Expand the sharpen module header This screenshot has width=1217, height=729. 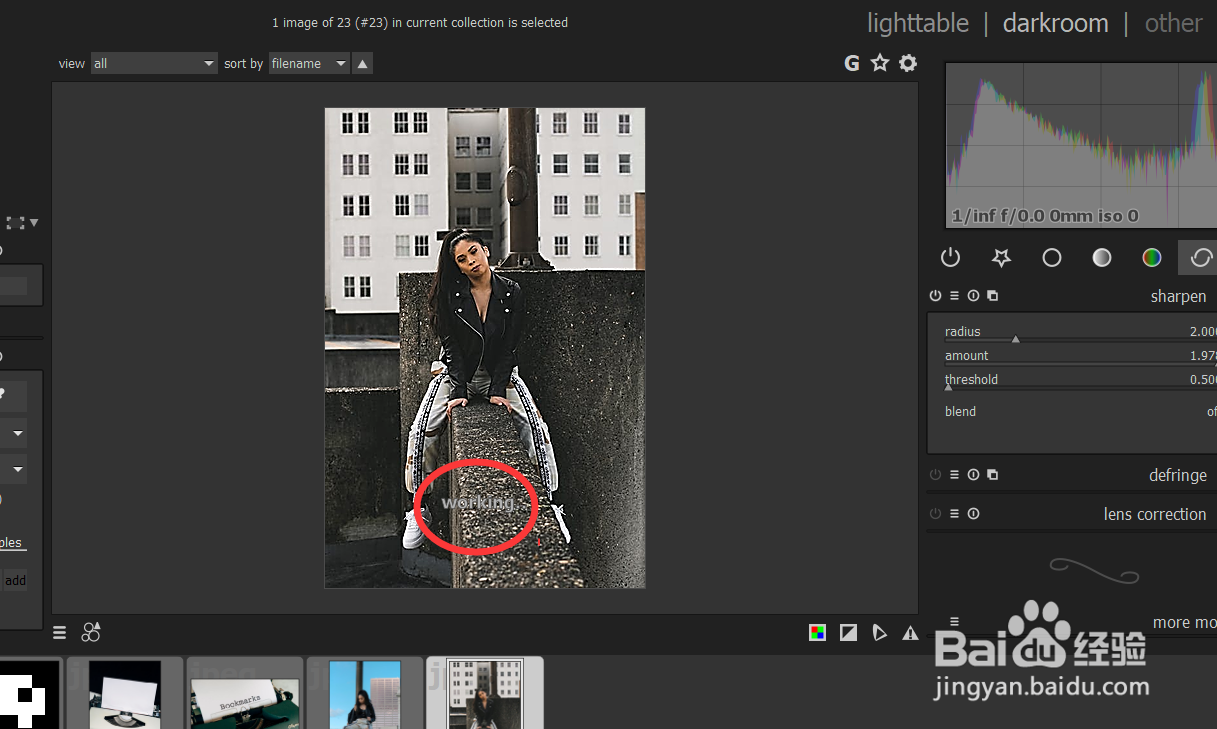(x=1178, y=296)
